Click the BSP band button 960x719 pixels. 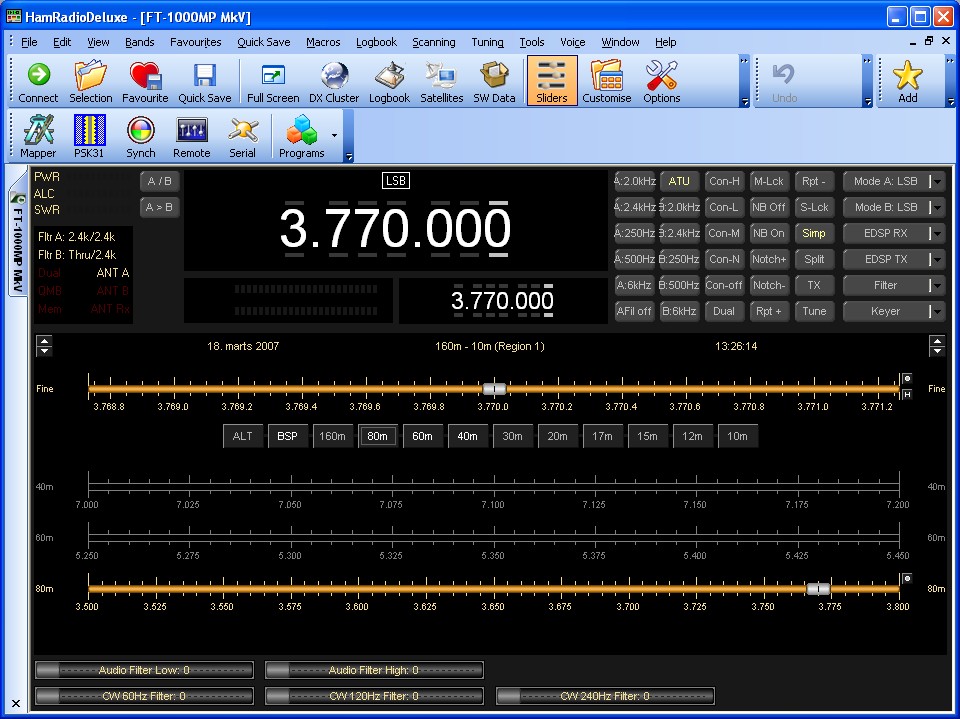pyautogui.click(x=287, y=436)
